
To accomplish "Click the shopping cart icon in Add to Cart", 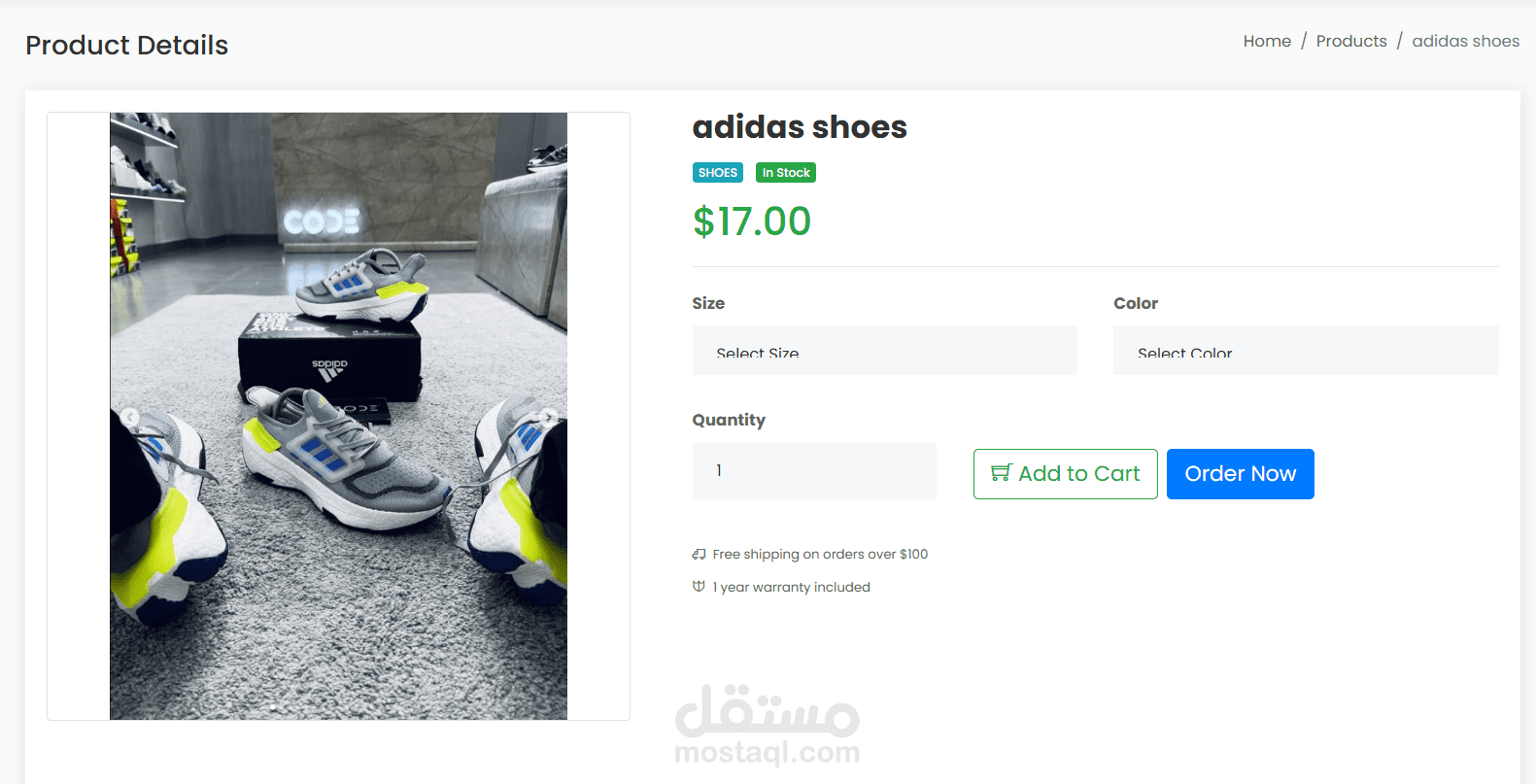I will coord(1001,473).
